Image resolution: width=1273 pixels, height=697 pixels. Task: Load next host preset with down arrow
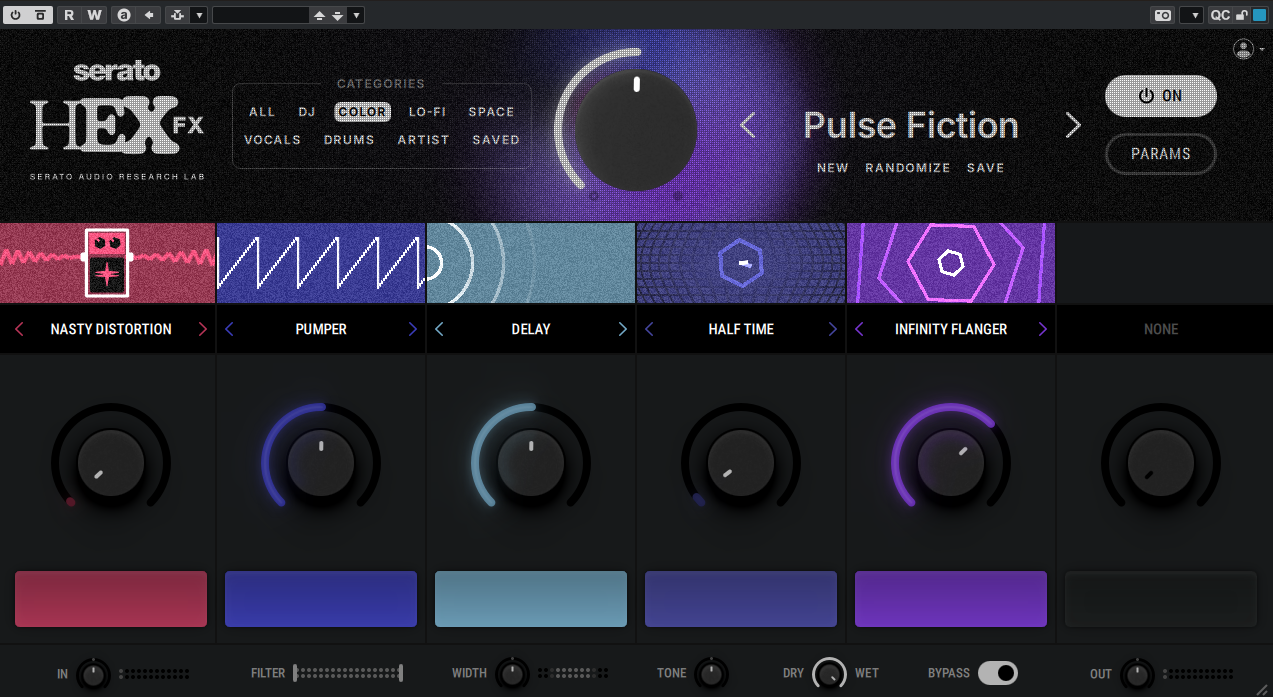pyautogui.click(x=338, y=15)
